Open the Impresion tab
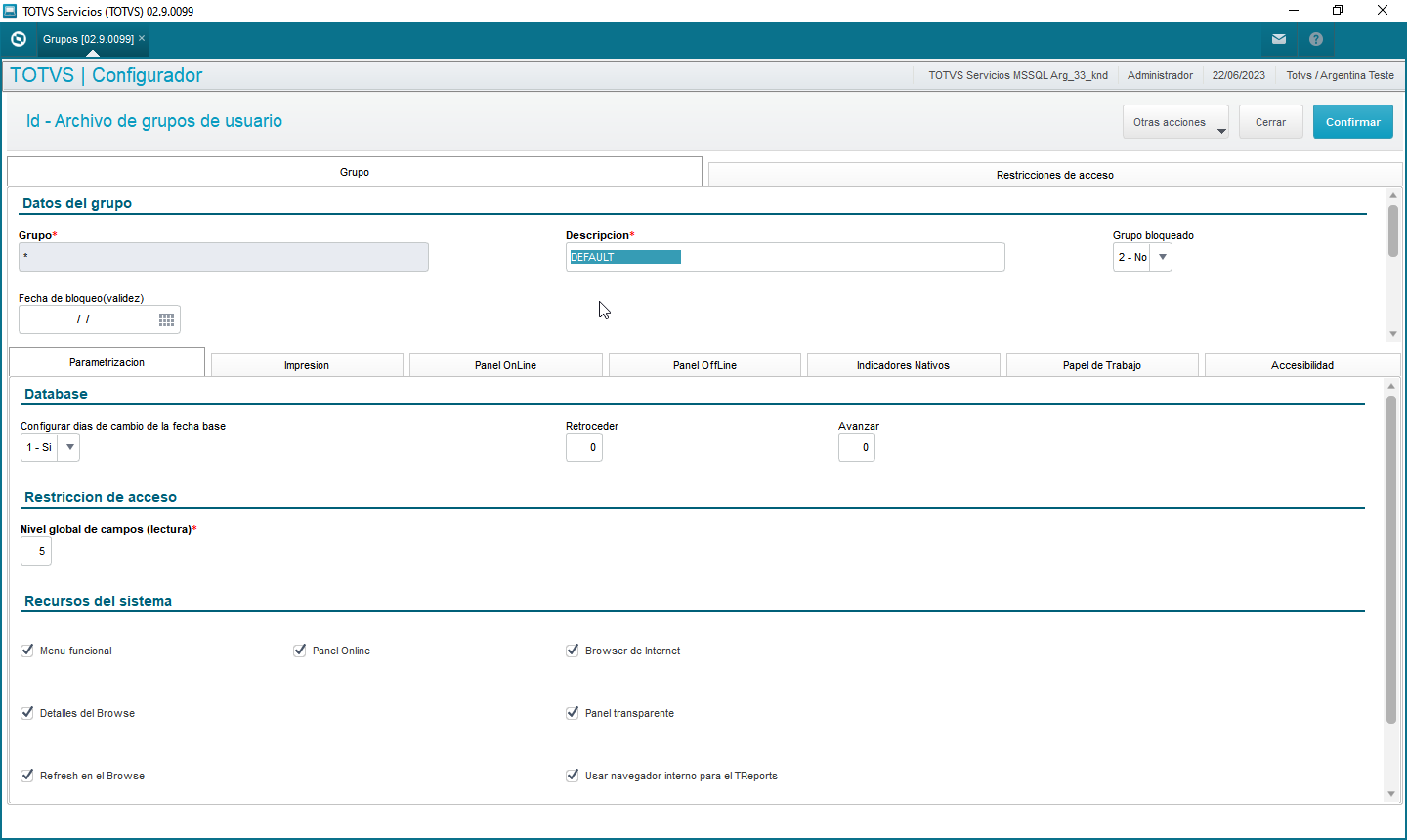This screenshot has width=1407, height=840. (307, 365)
